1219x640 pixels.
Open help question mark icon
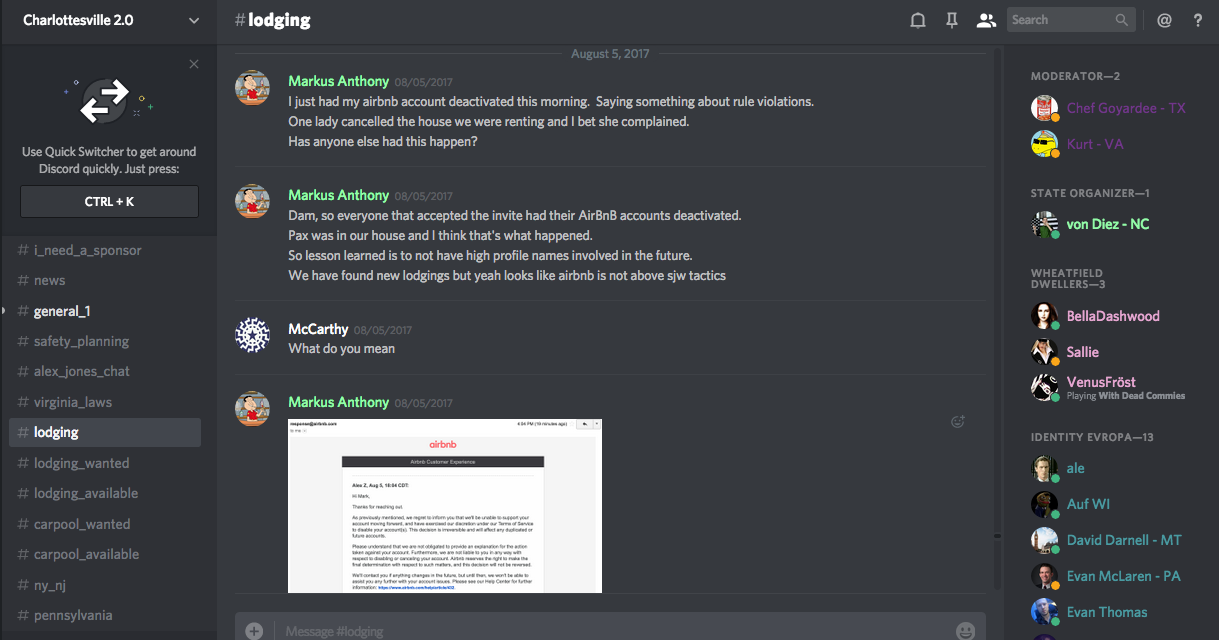[1198, 20]
